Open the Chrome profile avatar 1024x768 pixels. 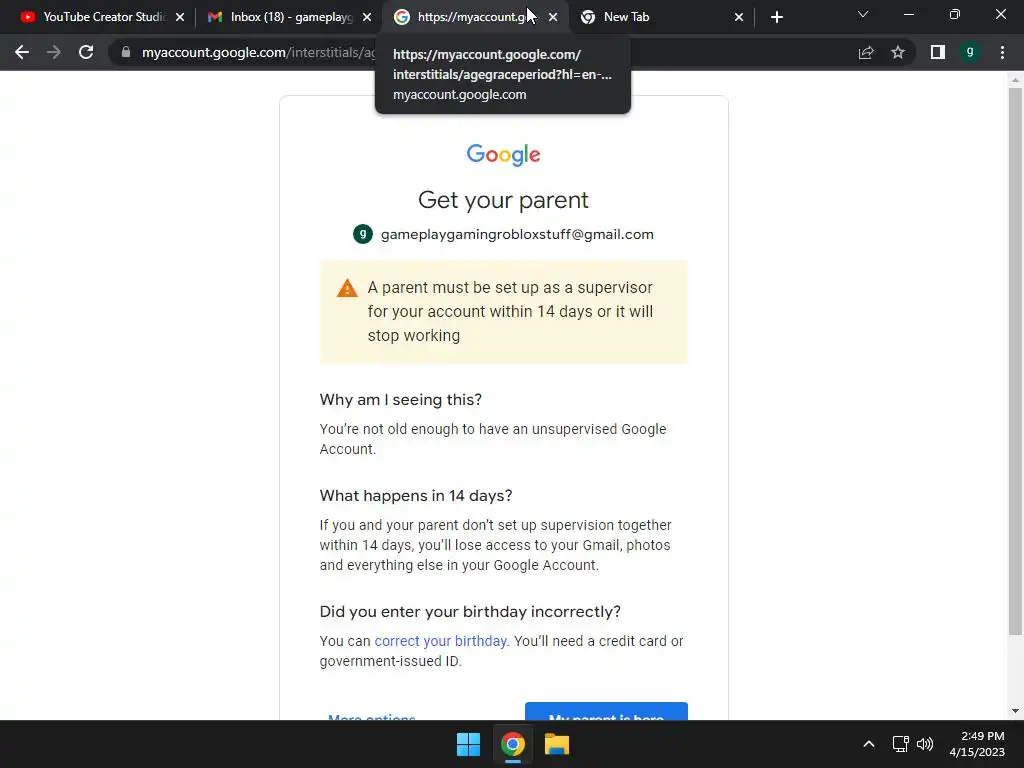click(970, 52)
